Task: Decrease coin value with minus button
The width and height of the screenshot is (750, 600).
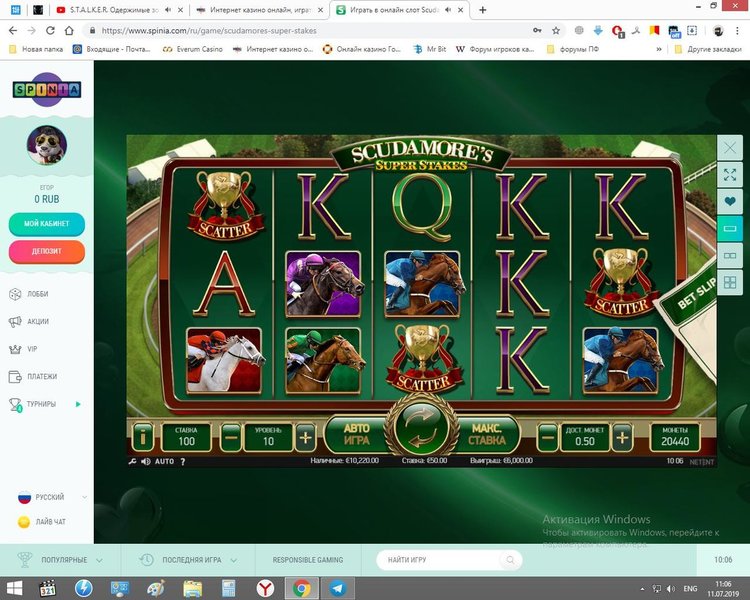Action: 547,436
